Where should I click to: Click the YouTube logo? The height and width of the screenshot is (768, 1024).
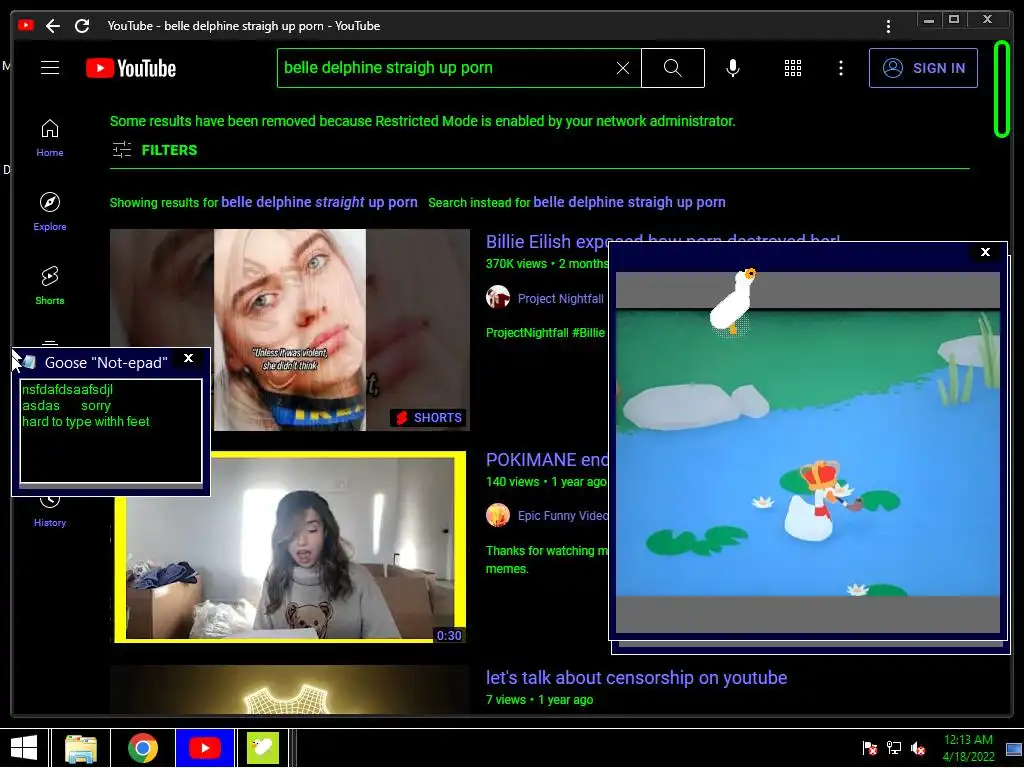[131, 68]
